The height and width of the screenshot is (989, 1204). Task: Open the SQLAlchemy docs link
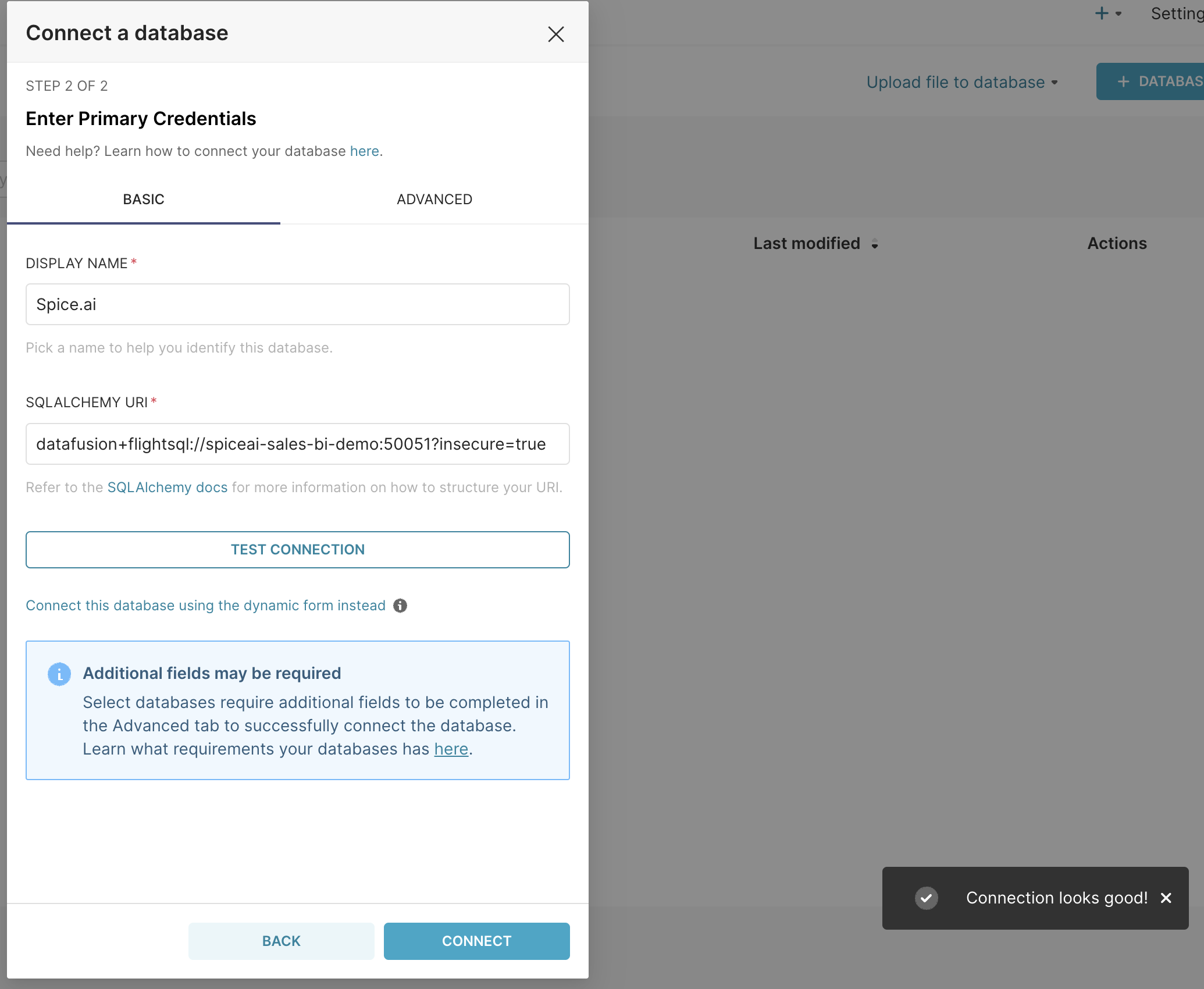pos(167,488)
